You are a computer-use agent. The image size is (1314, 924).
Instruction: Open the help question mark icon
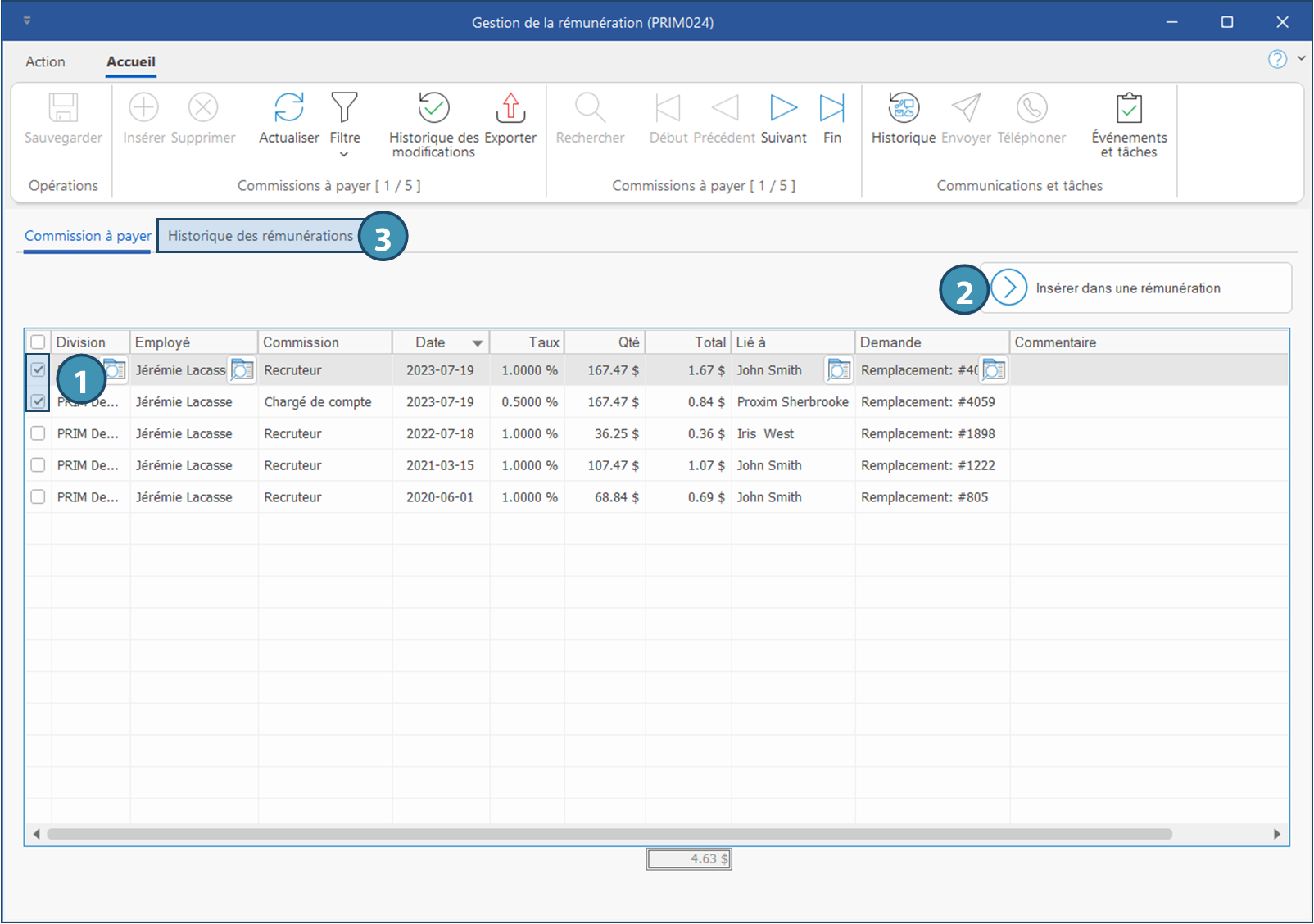pyautogui.click(x=1276, y=59)
